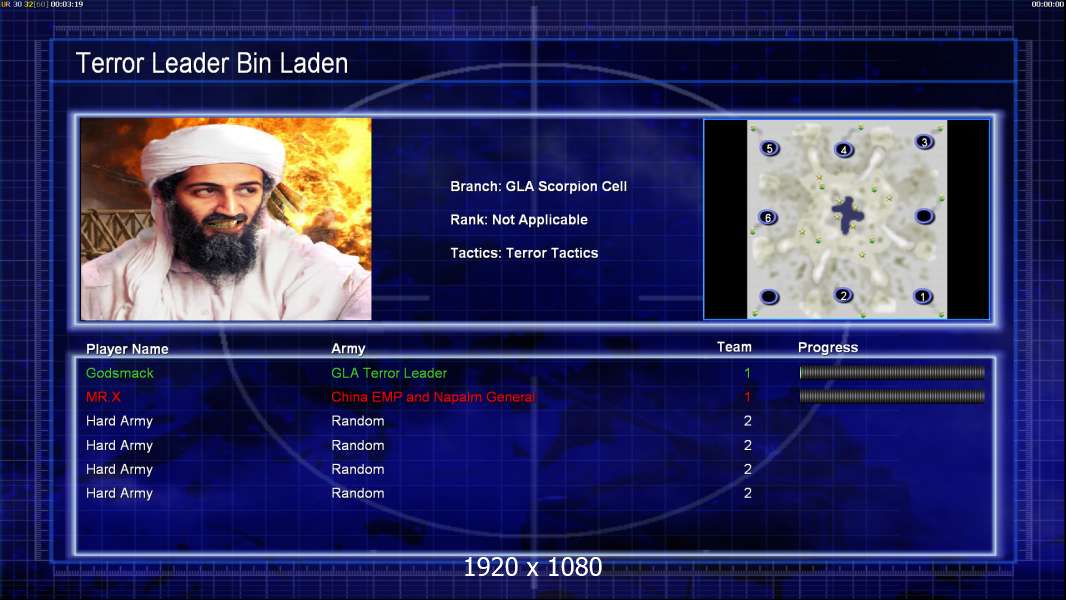Viewport: 1066px width, 600px height.
Task: Click the 'Rank: Not Applicable' line
Action: [x=519, y=219]
